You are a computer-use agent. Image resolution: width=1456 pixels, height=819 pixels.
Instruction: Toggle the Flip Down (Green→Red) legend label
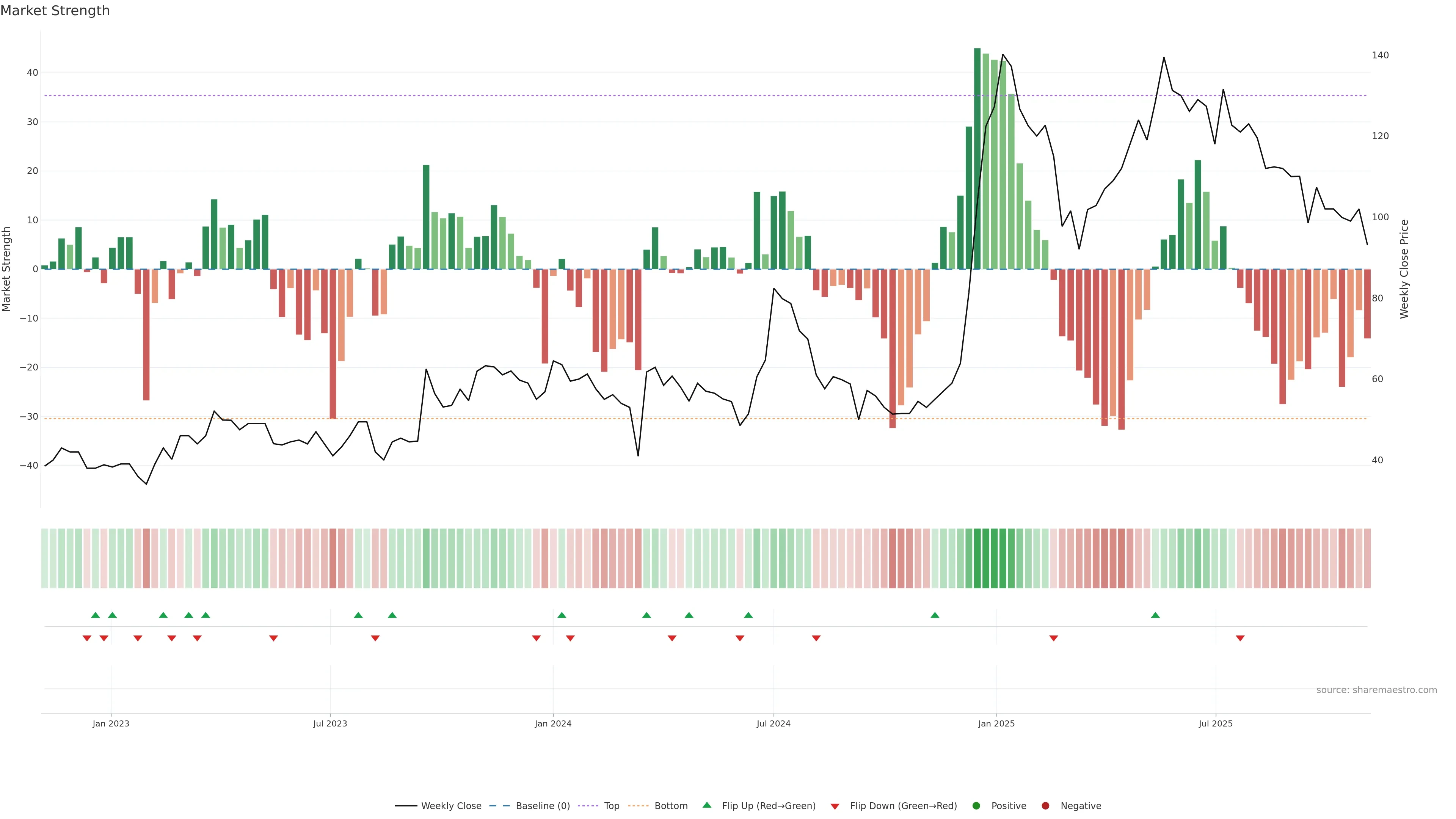coord(903,806)
